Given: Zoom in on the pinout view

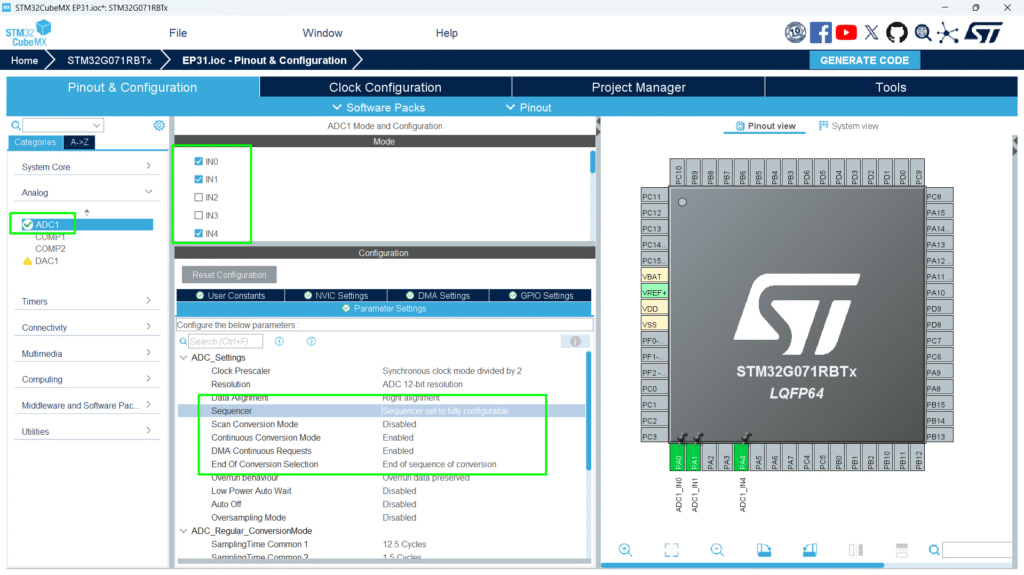Looking at the screenshot, I should point(625,550).
